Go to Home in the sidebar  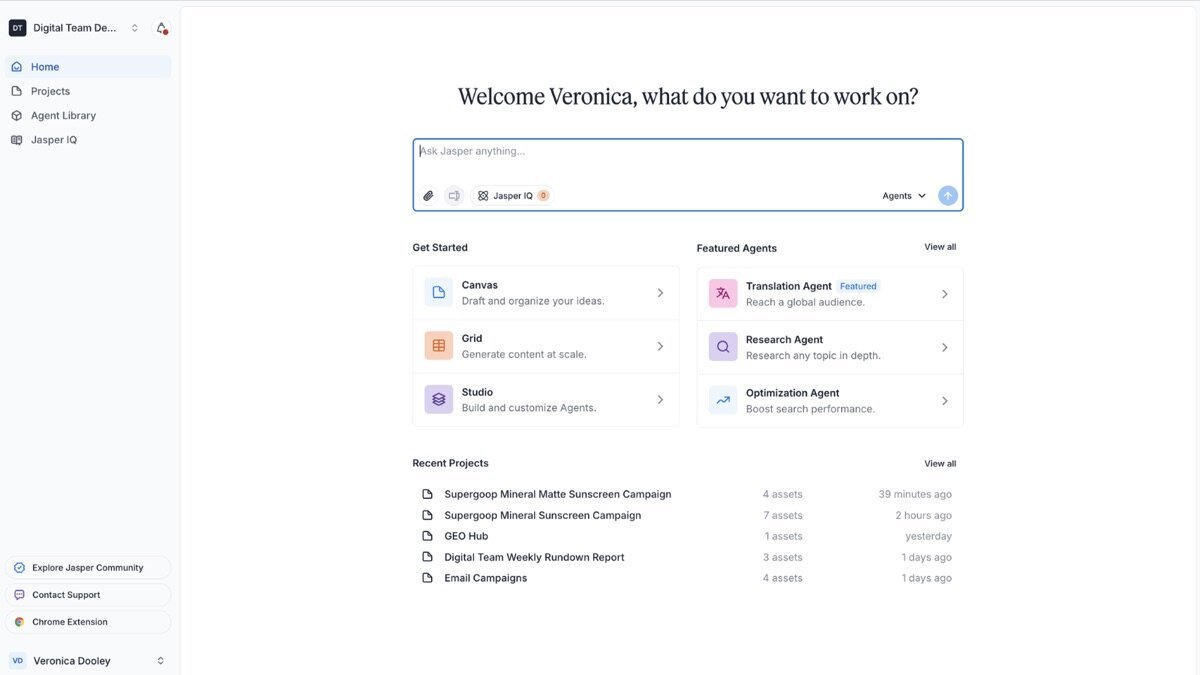pos(88,67)
